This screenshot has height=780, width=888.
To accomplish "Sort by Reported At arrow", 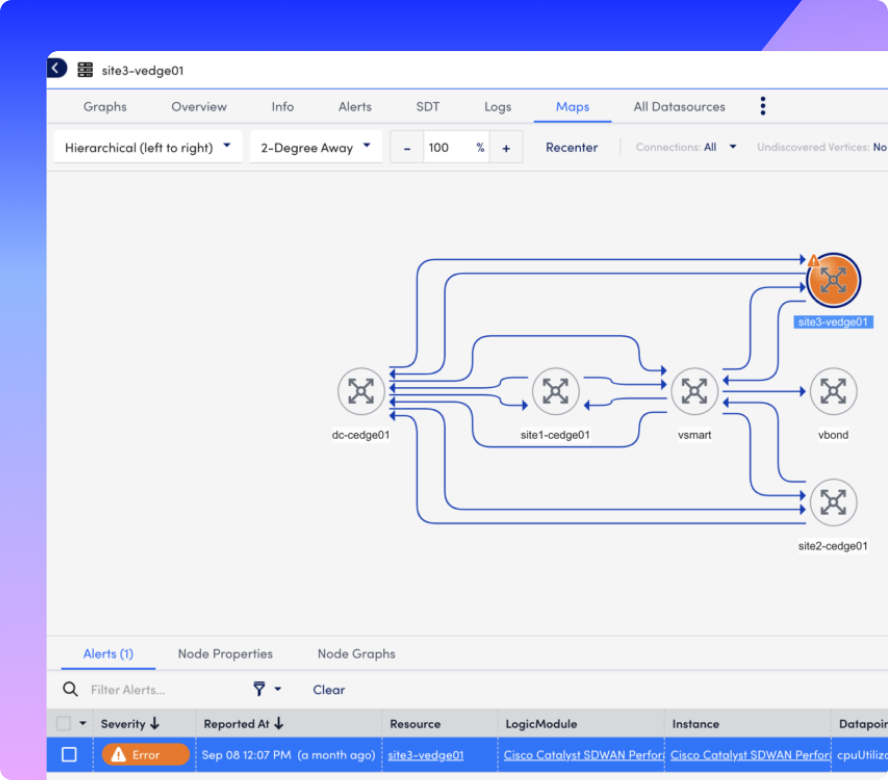I will click(x=279, y=723).
